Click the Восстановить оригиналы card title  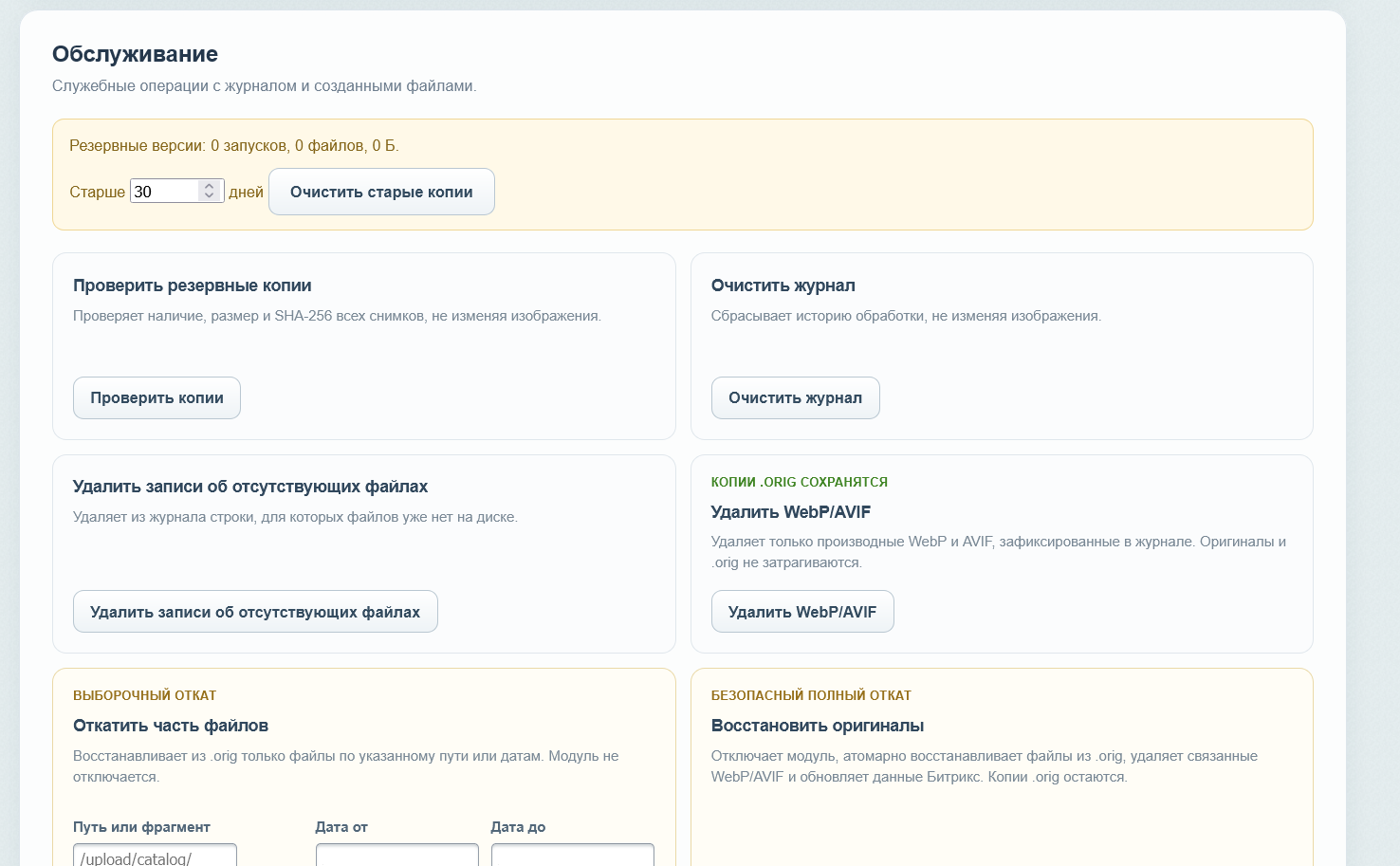[818, 726]
